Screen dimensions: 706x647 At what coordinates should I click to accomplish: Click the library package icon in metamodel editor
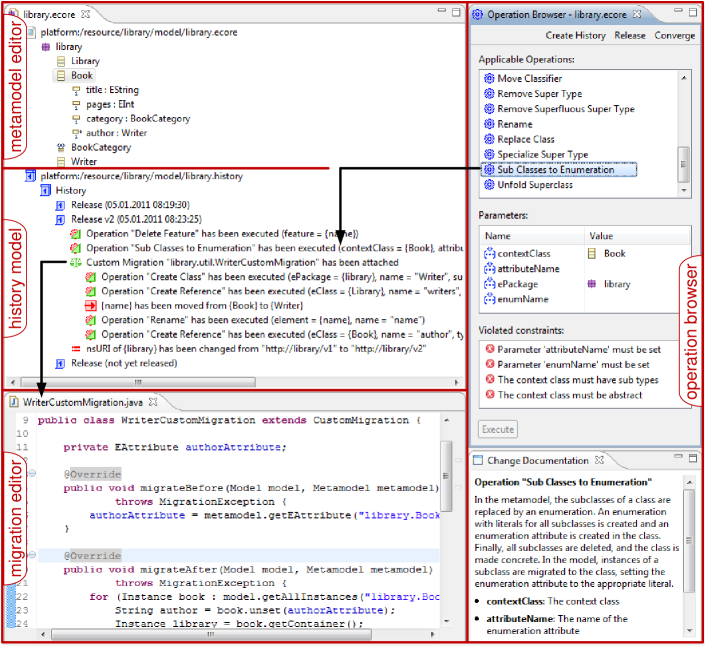(46, 47)
